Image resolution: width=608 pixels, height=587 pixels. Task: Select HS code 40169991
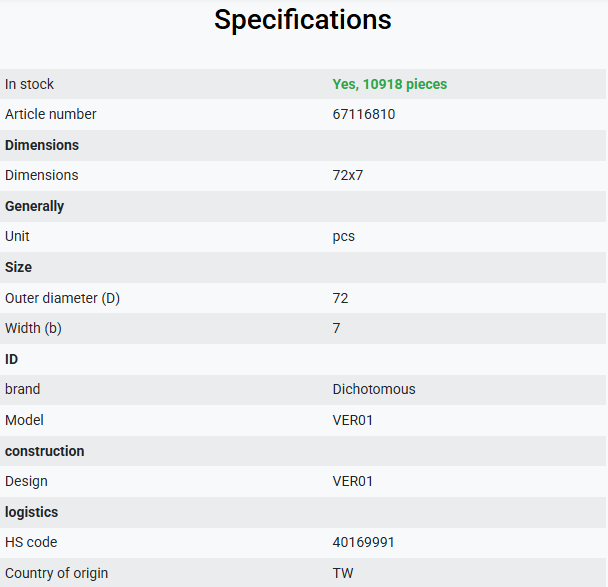(x=363, y=542)
